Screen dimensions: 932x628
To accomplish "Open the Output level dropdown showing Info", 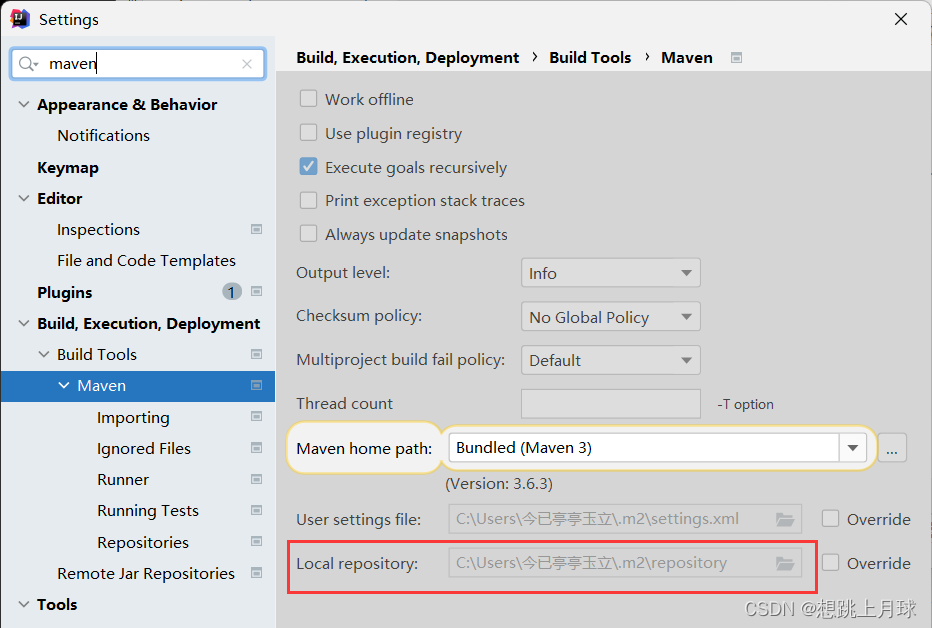I will tap(611, 273).
